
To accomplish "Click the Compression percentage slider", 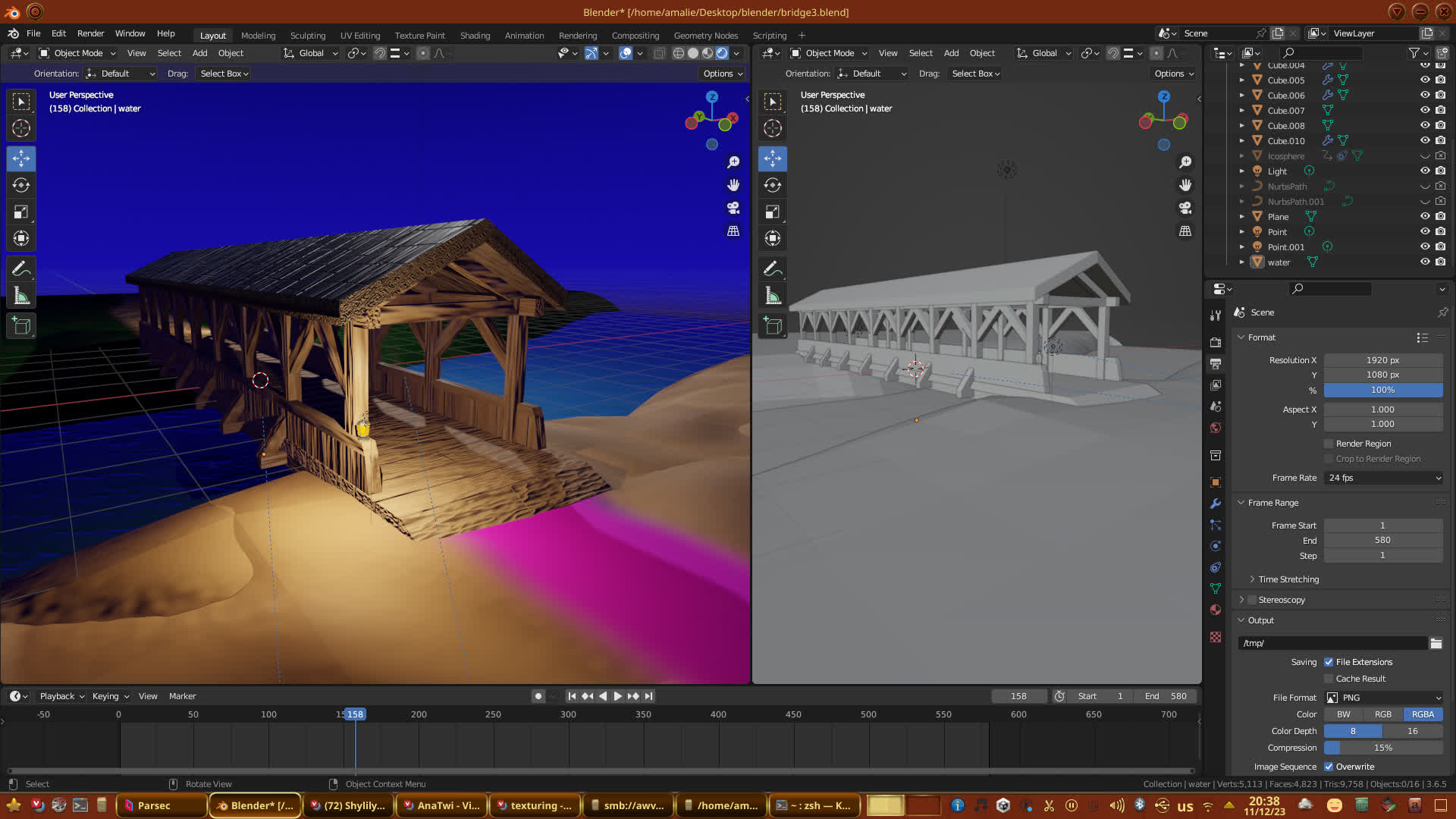I will click(1382, 748).
